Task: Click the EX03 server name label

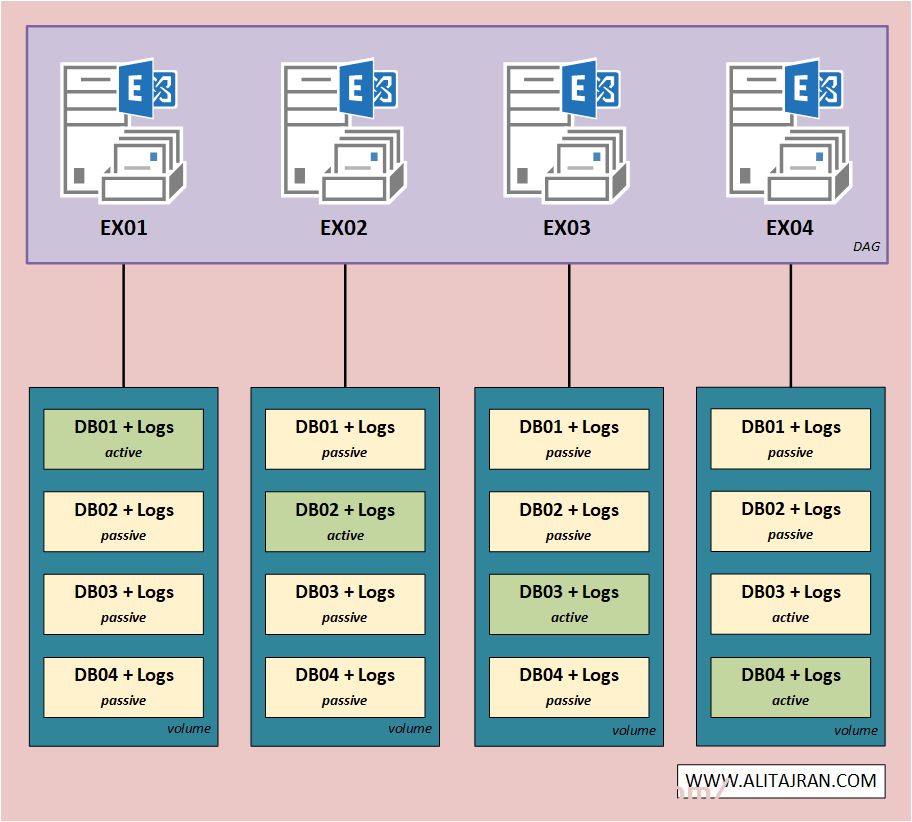Action: [567, 228]
